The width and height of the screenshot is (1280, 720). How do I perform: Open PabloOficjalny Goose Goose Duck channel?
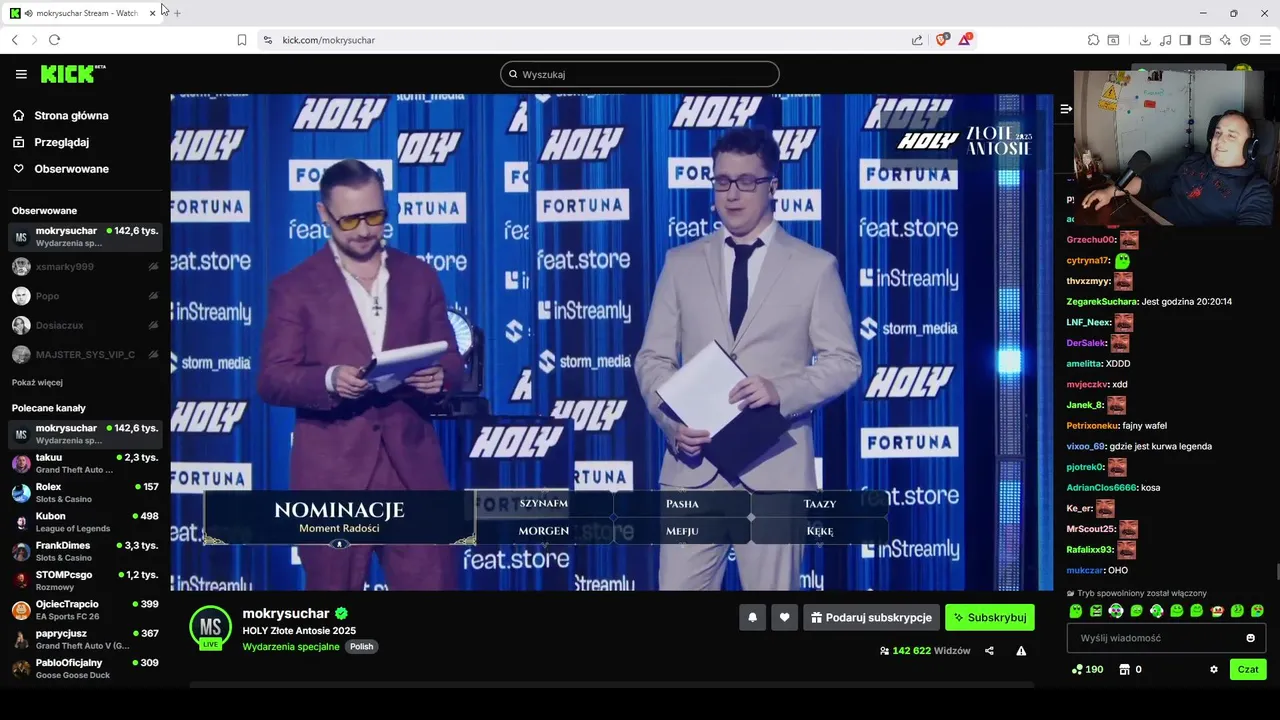(x=85, y=668)
